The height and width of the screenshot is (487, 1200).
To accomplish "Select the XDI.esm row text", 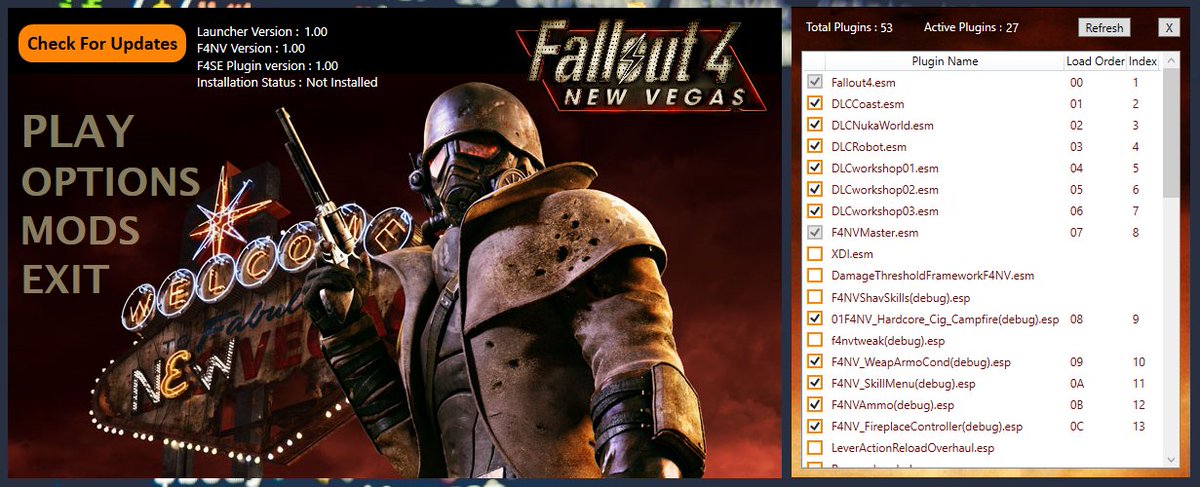I will (x=852, y=254).
